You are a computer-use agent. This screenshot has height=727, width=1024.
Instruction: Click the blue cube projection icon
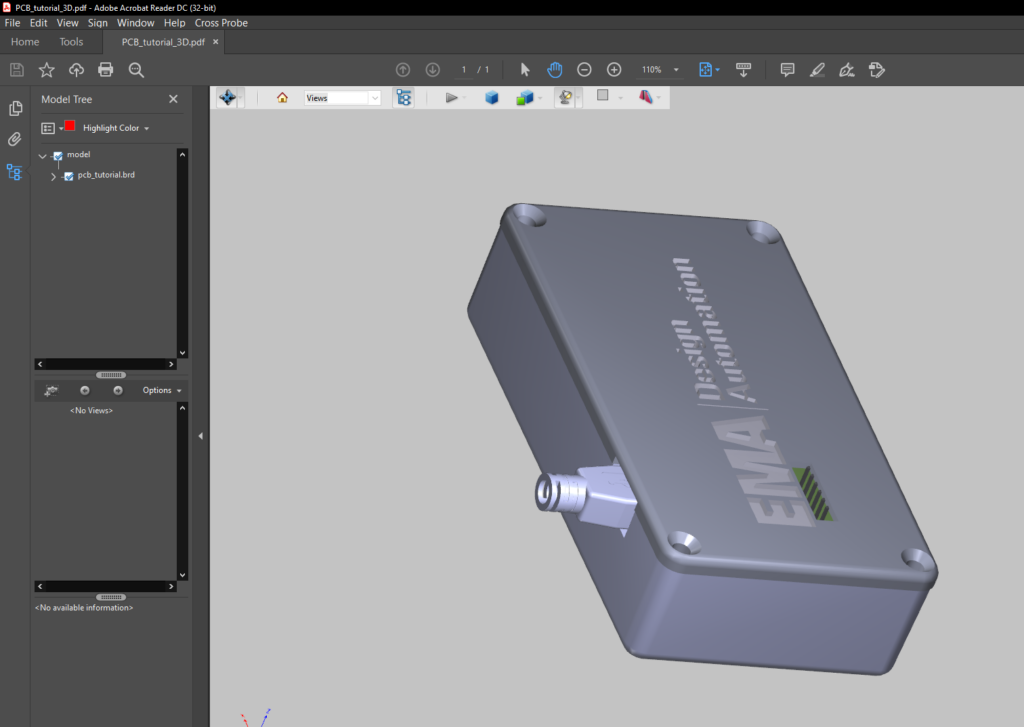point(492,97)
